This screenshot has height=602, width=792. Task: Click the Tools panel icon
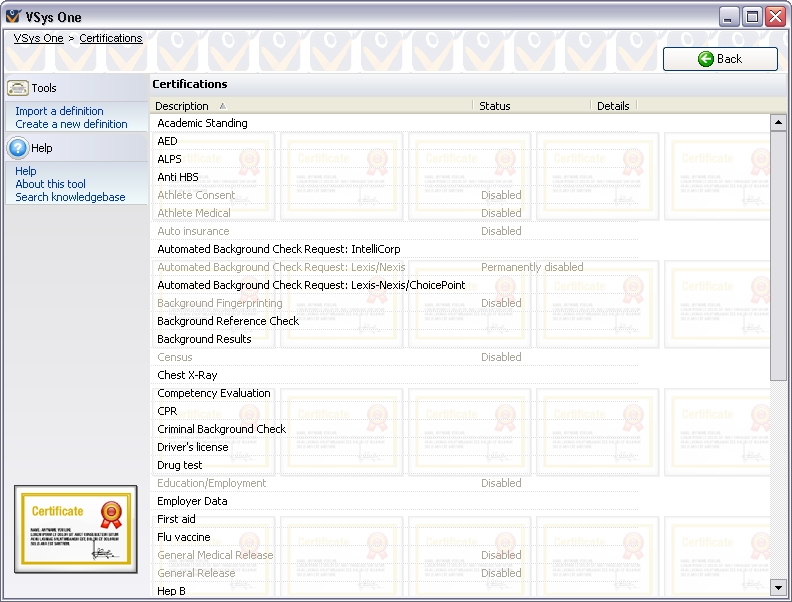[x=18, y=88]
